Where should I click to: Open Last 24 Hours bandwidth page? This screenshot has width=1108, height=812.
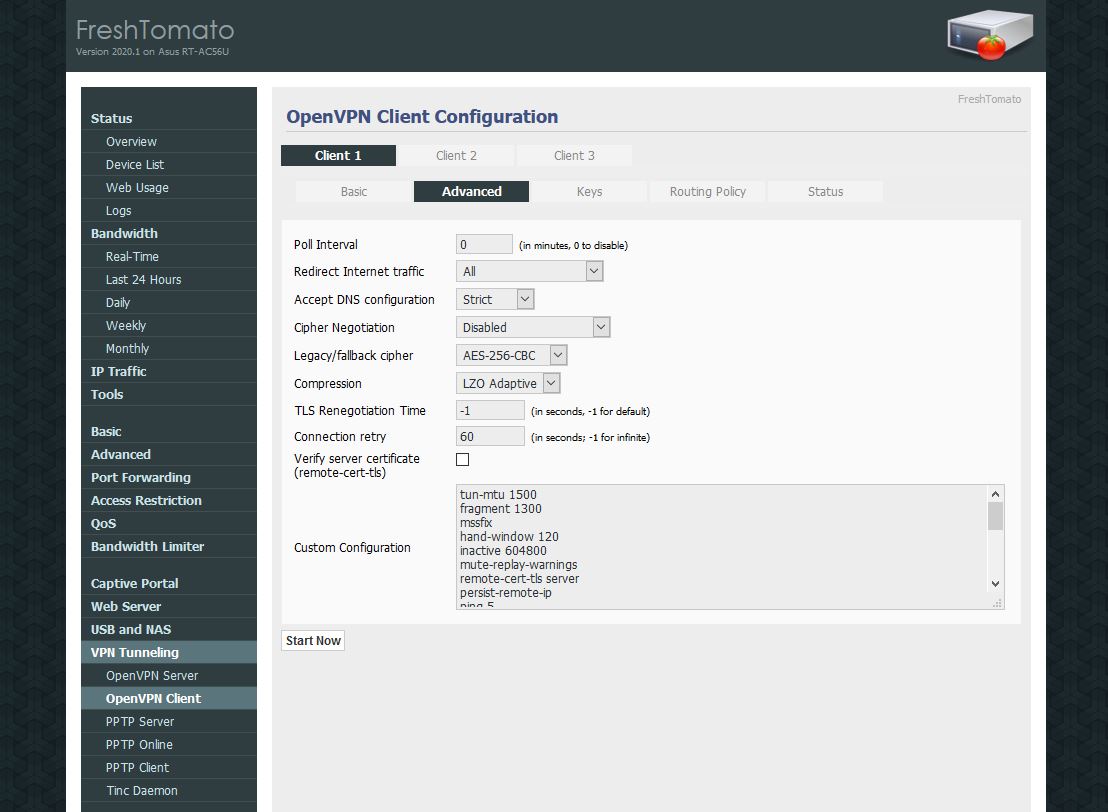[x=169, y=279]
